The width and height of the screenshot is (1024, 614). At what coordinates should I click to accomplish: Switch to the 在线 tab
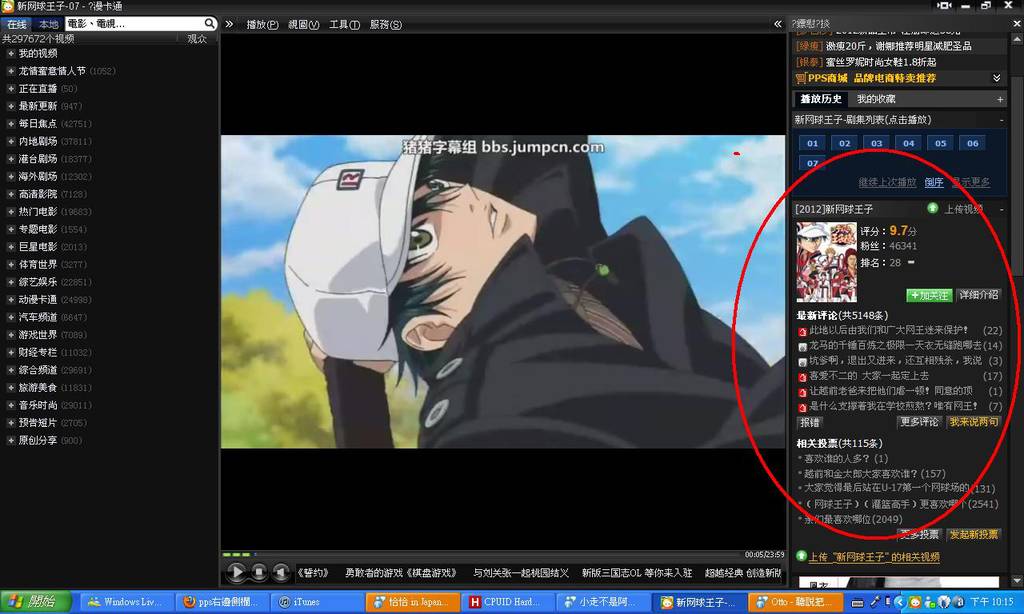pyautogui.click(x=17, y=24)
